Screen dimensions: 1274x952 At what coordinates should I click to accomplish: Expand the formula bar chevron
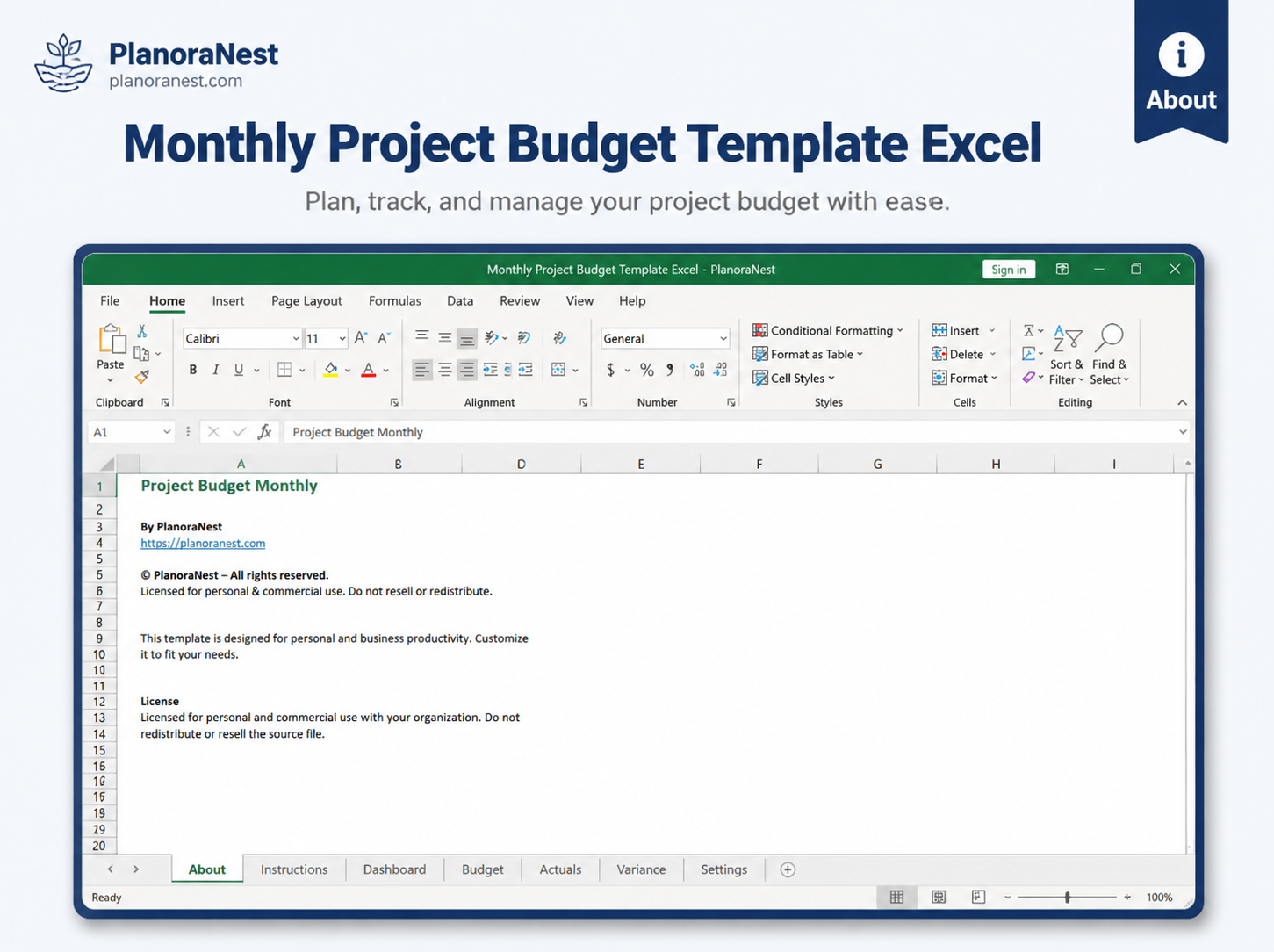pyautogui.click(x=1183, y=432)
